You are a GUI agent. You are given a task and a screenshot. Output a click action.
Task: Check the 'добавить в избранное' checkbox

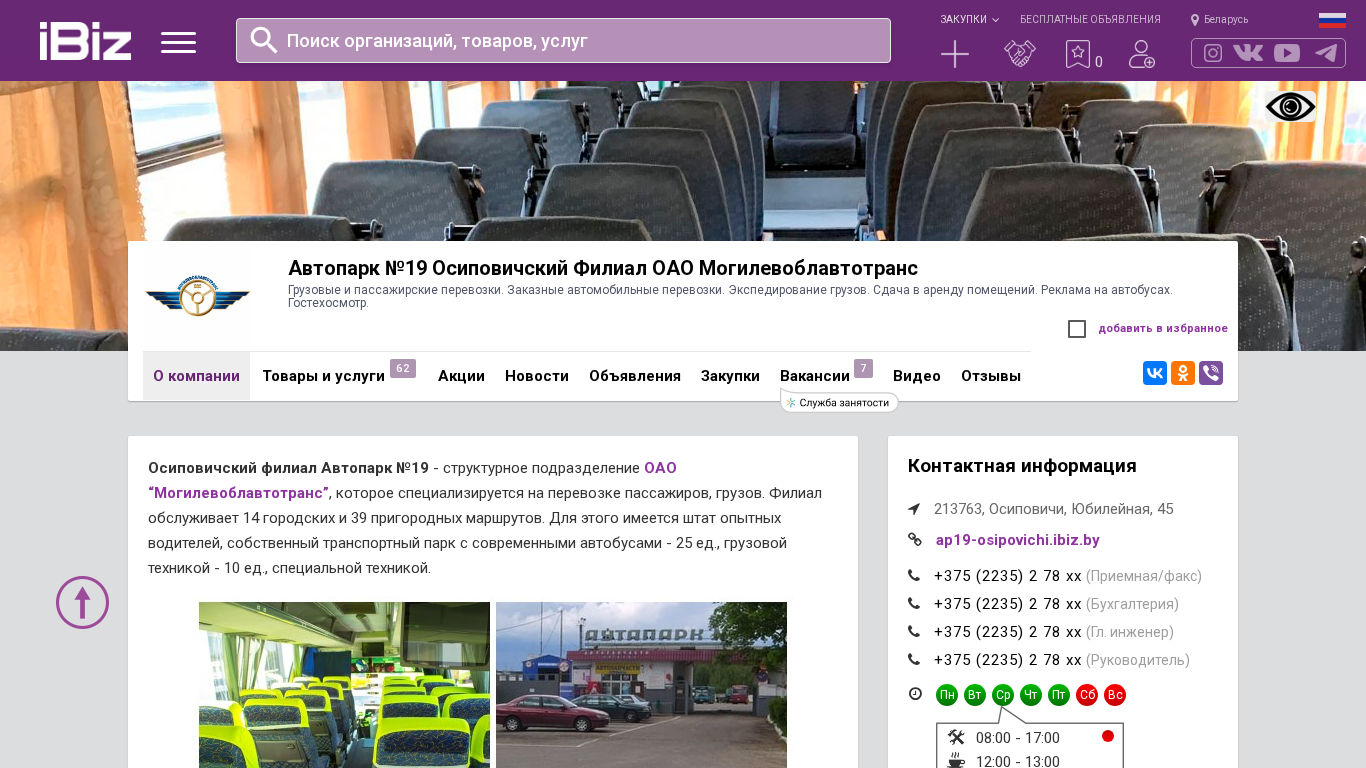1077,329
